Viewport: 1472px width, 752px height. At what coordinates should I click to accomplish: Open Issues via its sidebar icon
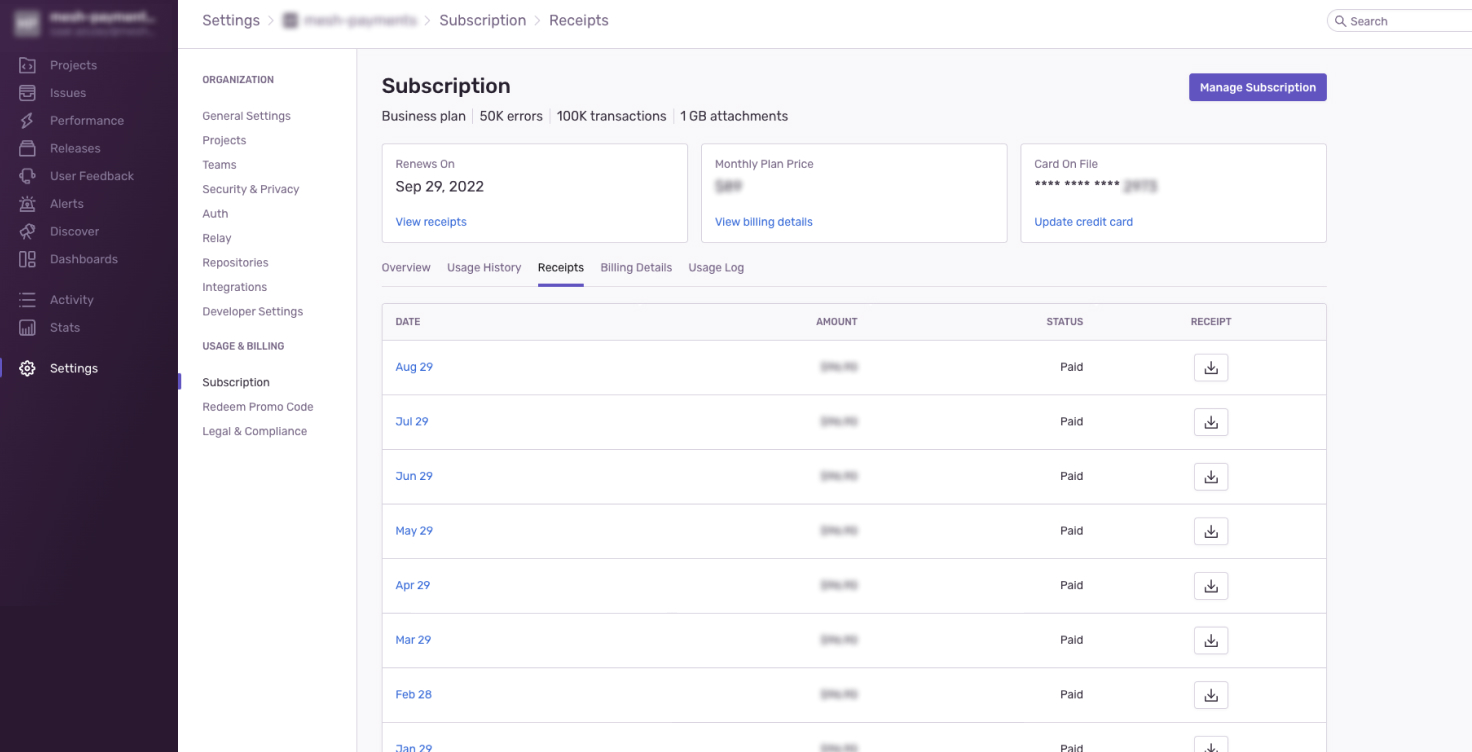coord(28,93)
